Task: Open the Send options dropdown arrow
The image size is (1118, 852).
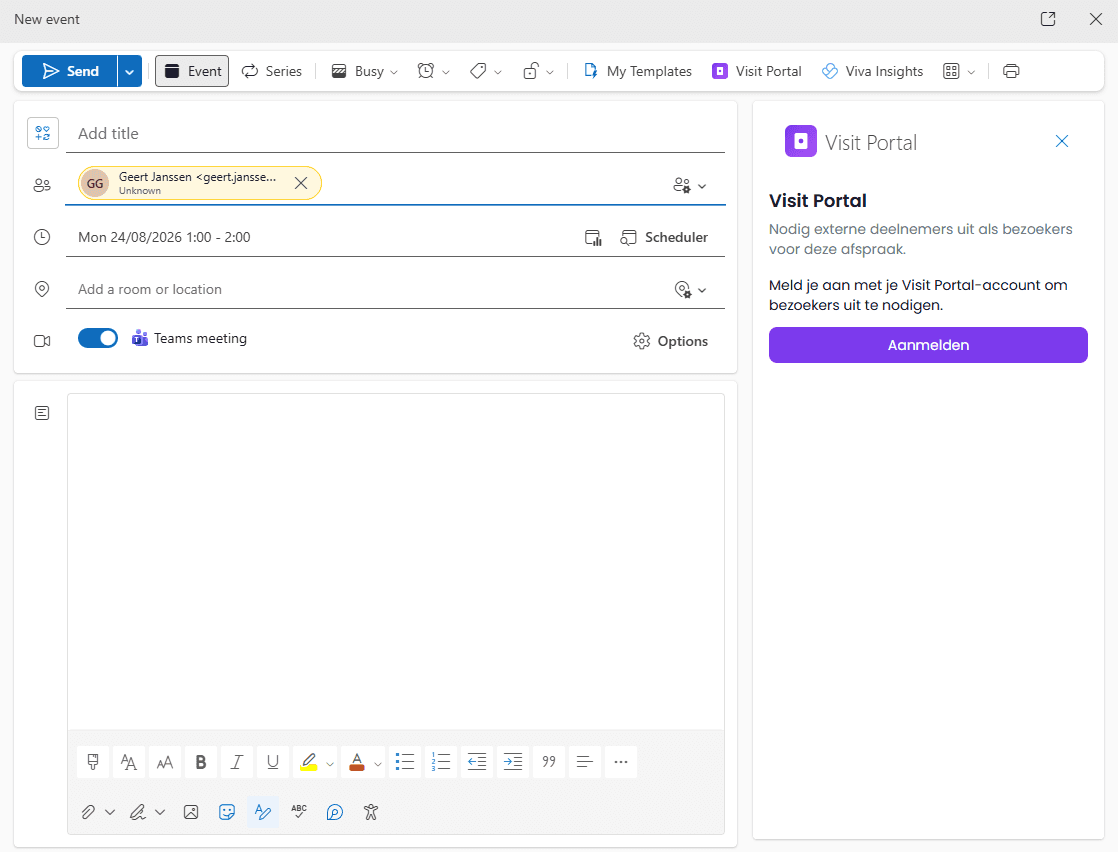Action: pos(129,71)
